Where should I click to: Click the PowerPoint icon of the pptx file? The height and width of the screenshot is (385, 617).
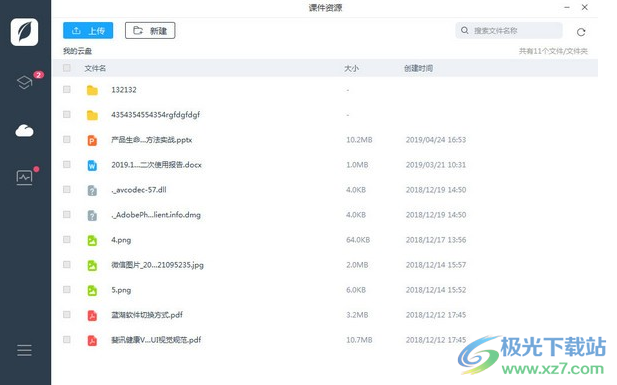click(x=92, y=140)
